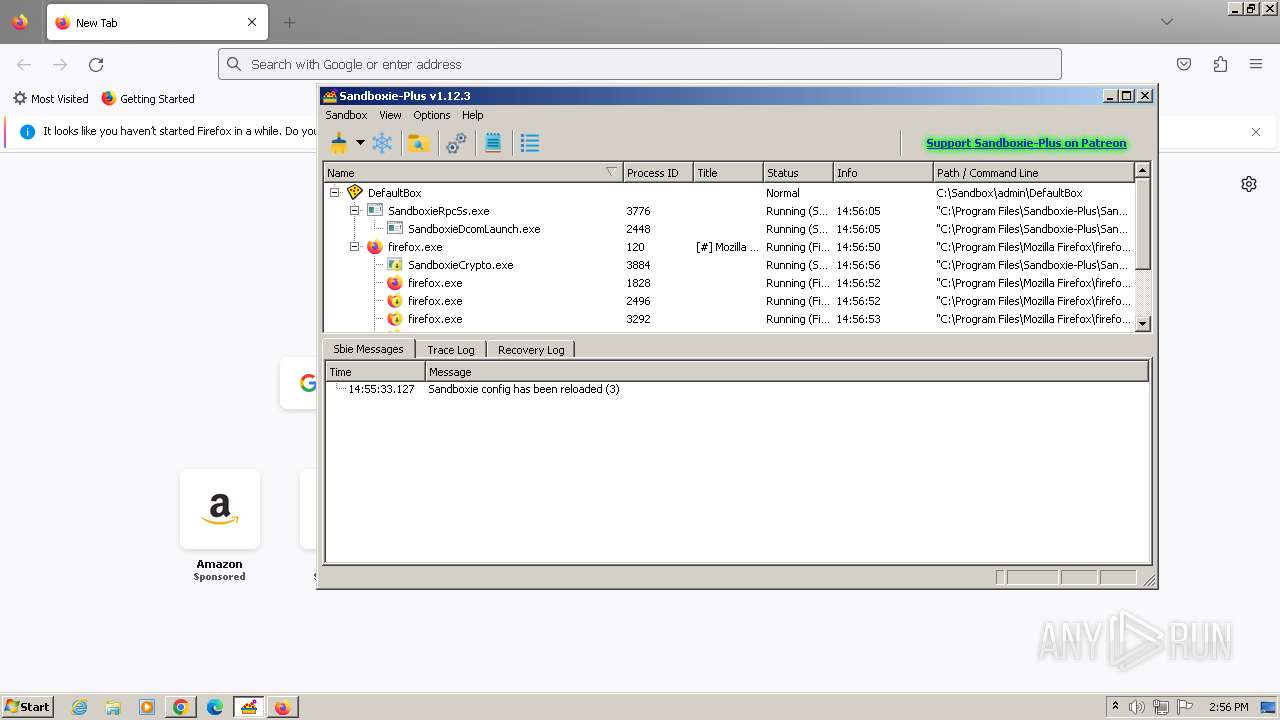
Task: Switch to the Trace Log tab
Action: pos(451,350)
